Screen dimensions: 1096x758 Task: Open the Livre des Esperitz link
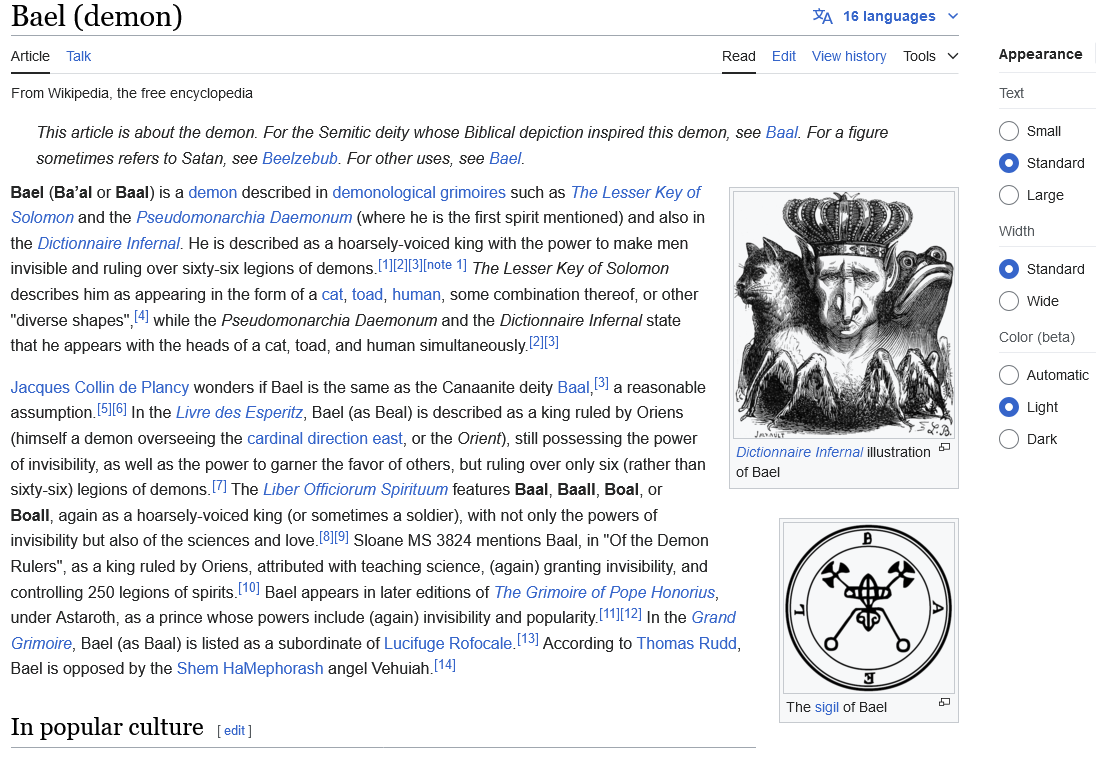point(239,413)
